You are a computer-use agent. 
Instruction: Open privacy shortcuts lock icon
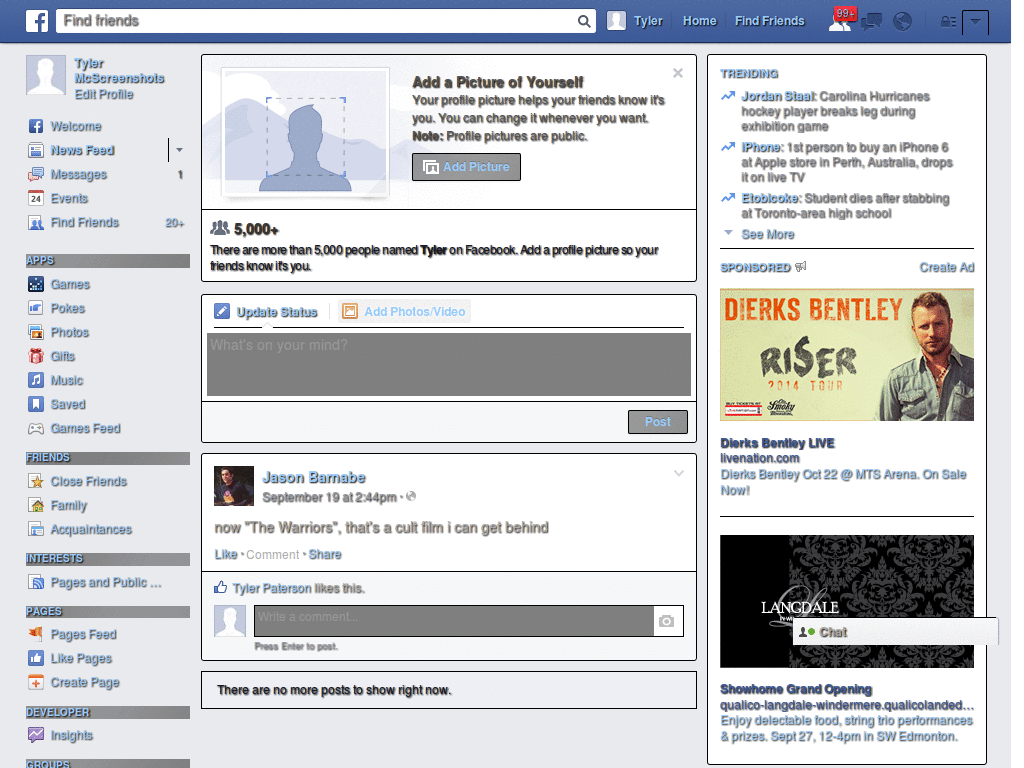(948, 22)
